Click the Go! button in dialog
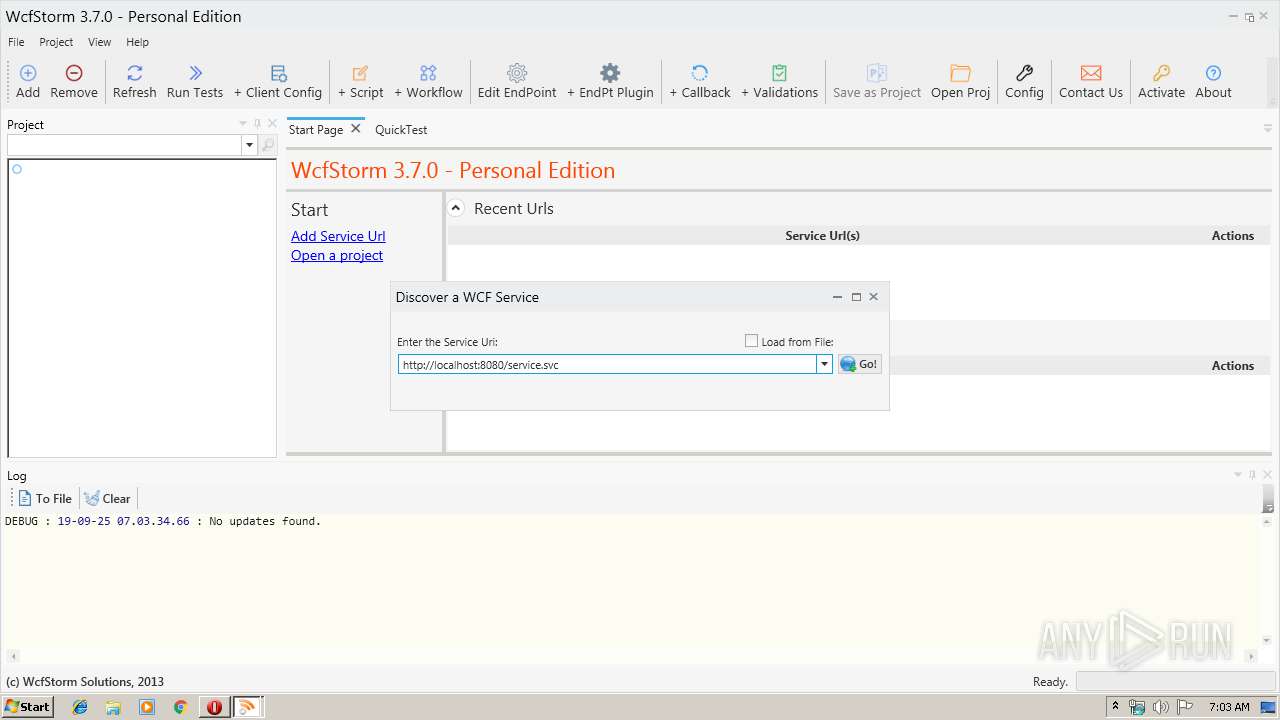Screen dimensions: 1280x720 tap(860, 364)
